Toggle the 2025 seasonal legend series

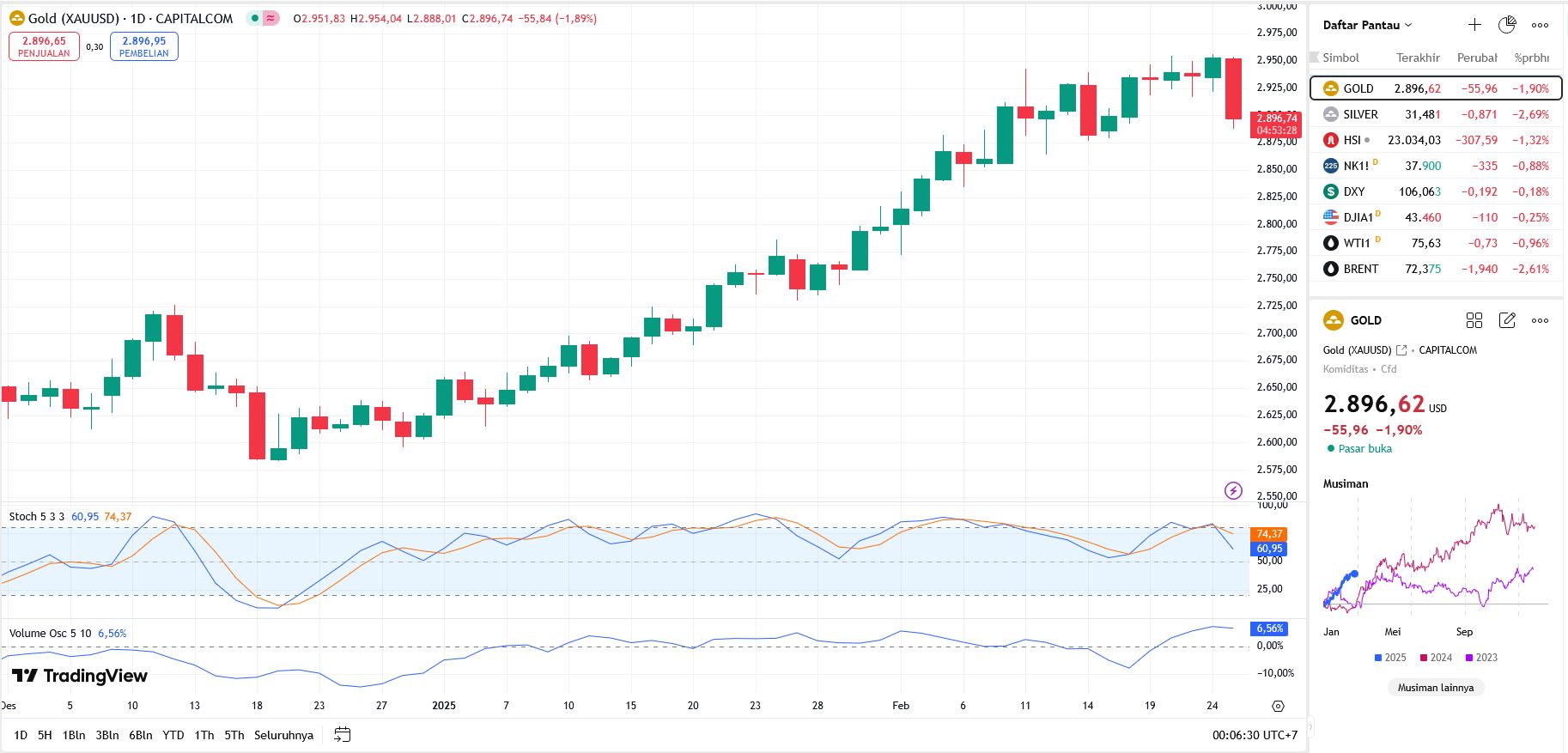[1389, 658]
